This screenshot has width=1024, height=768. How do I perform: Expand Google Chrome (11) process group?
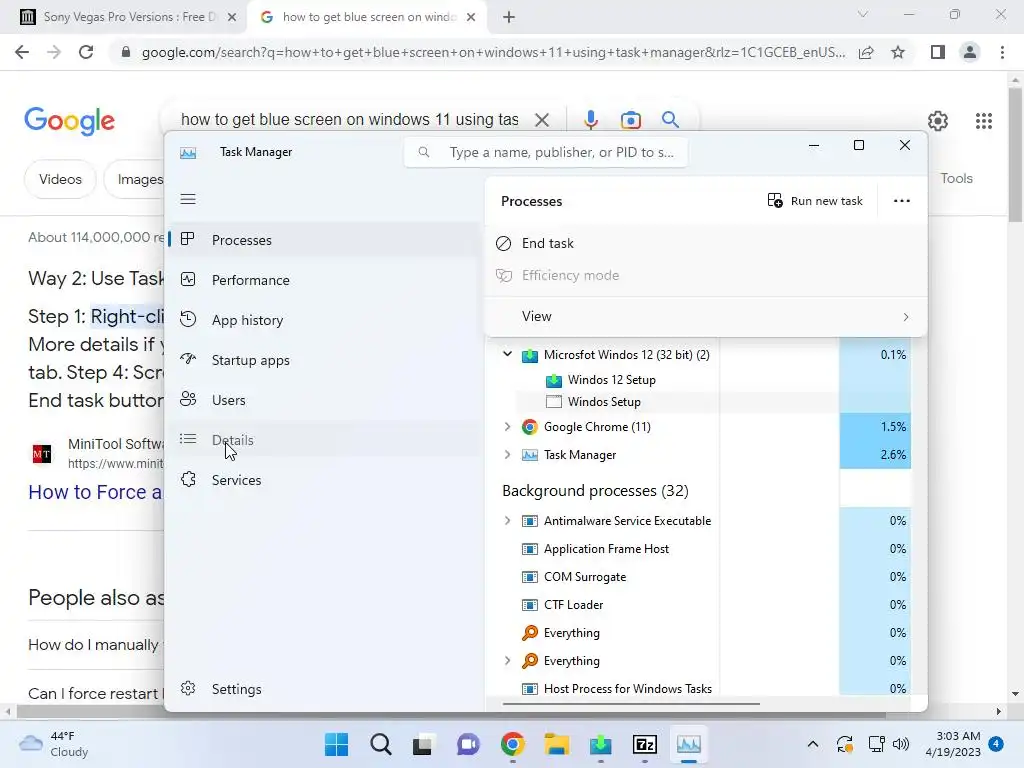(507, 426)
